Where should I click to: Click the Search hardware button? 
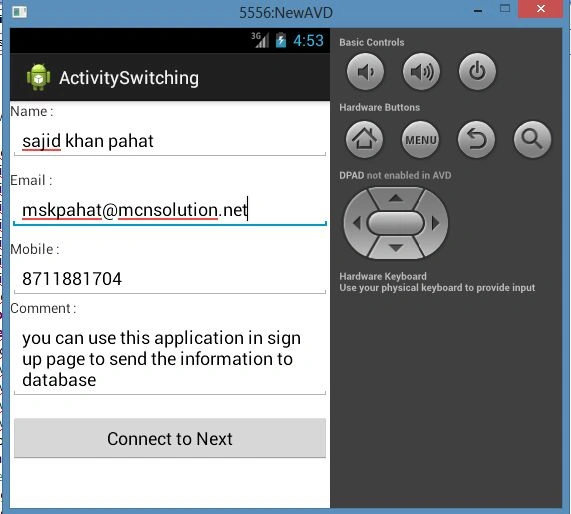coord(532,140)
